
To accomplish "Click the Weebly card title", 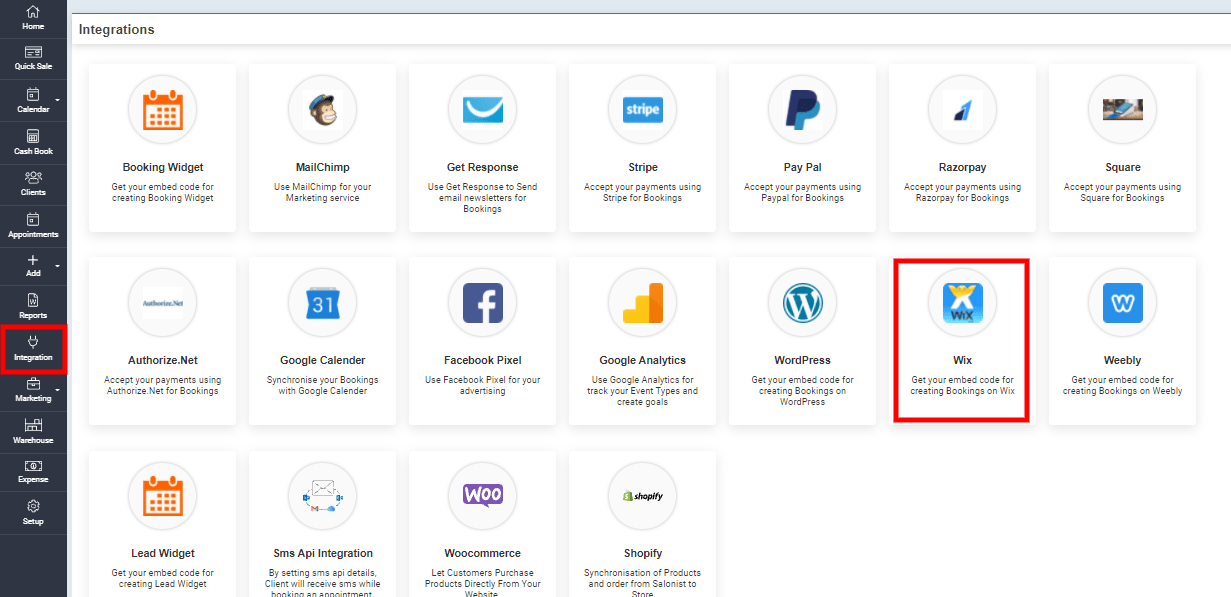I will [1123, 360].
